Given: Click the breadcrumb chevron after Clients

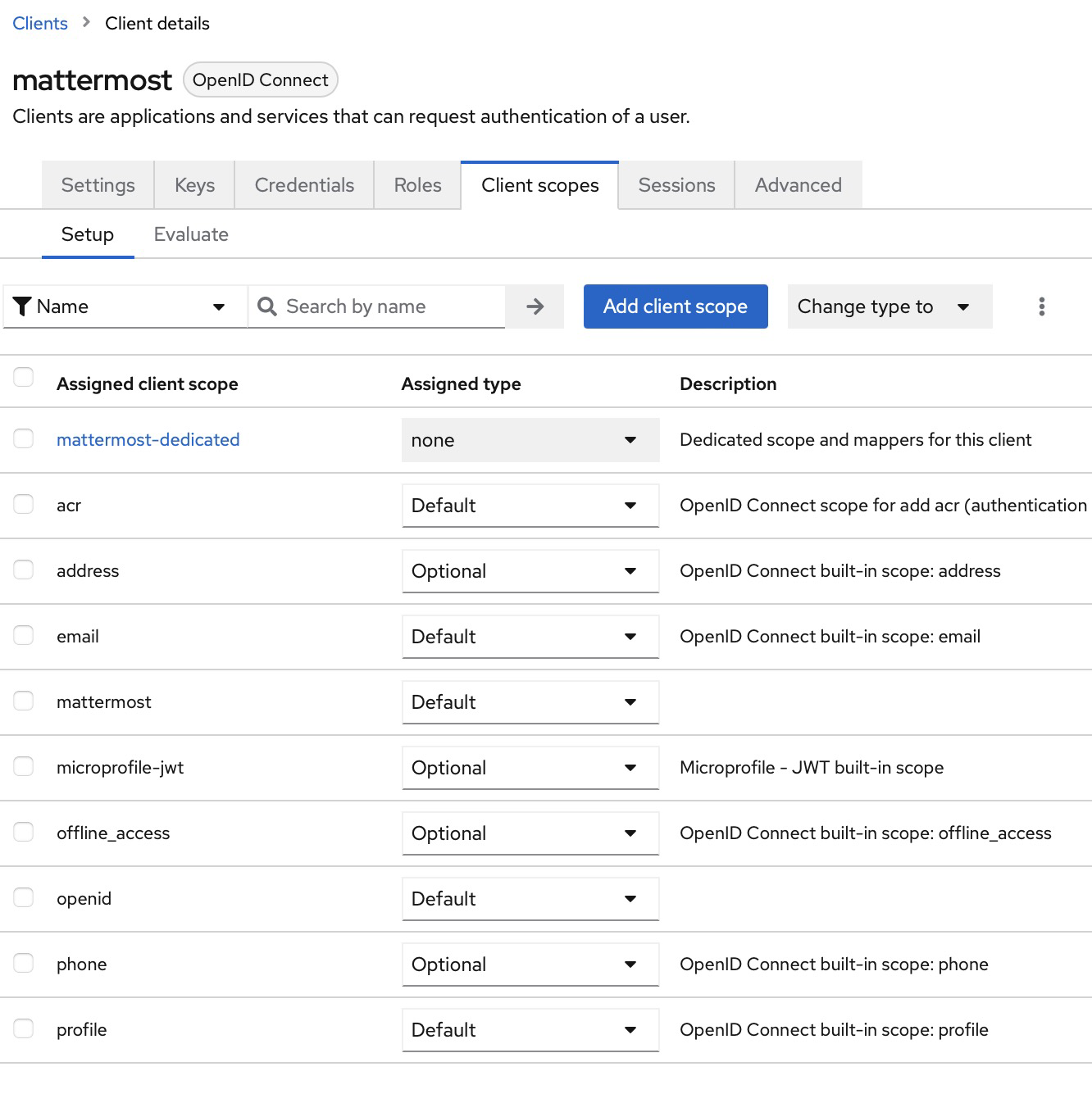Looking at the screenshot, I should [86, 23].
